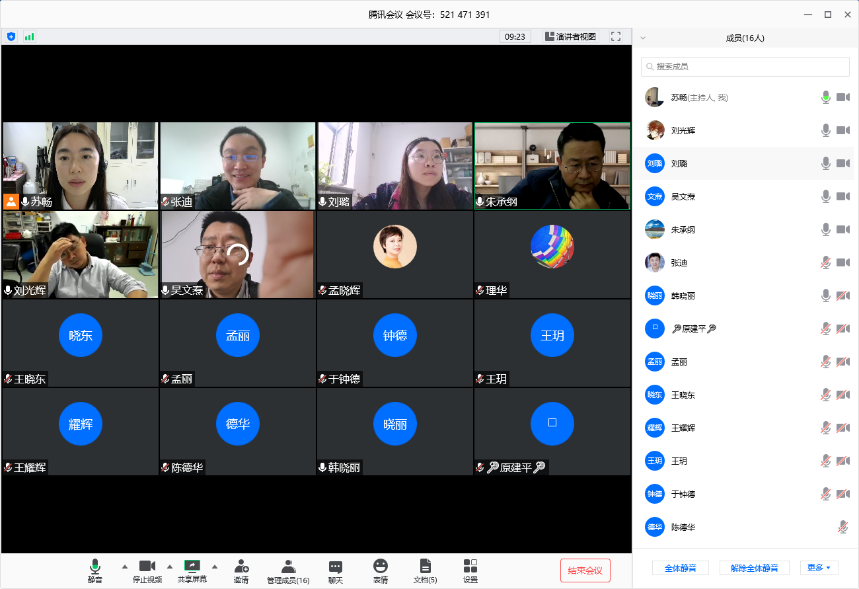
Task: Click the 全体静音 mute all button
Action: (x=680, y=568)
